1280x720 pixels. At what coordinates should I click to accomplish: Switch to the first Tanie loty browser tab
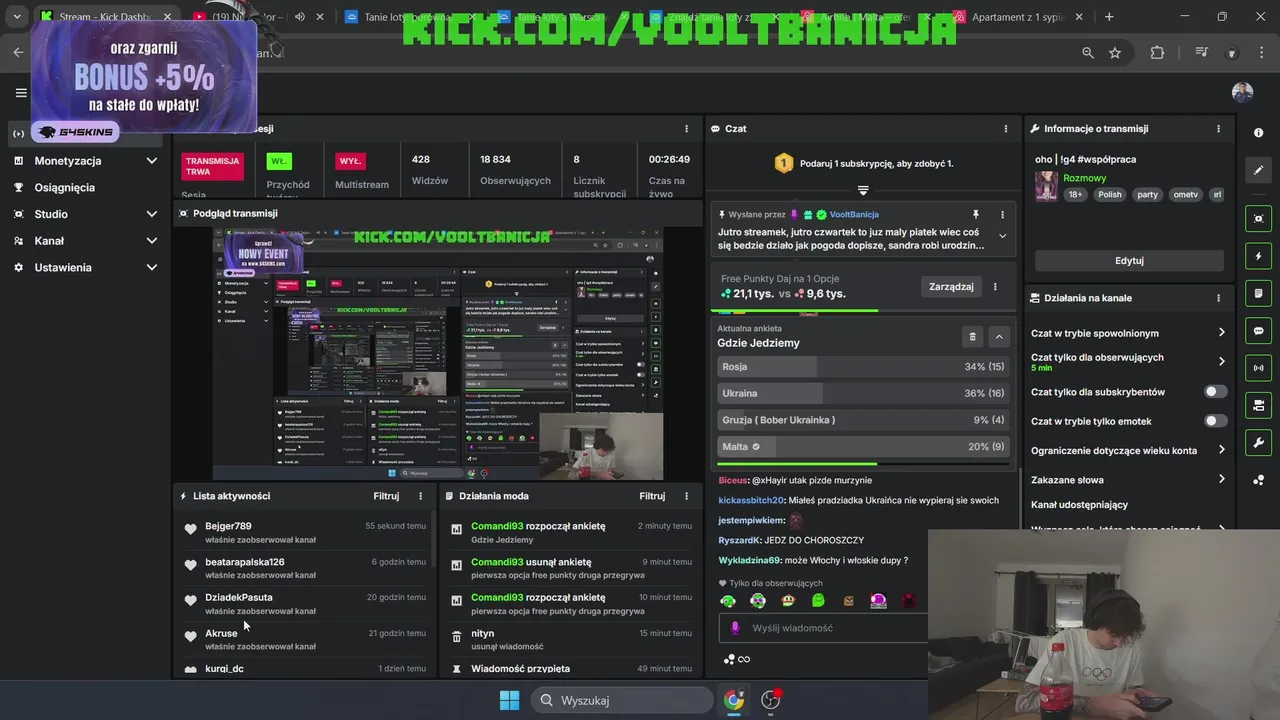point(412,17)
